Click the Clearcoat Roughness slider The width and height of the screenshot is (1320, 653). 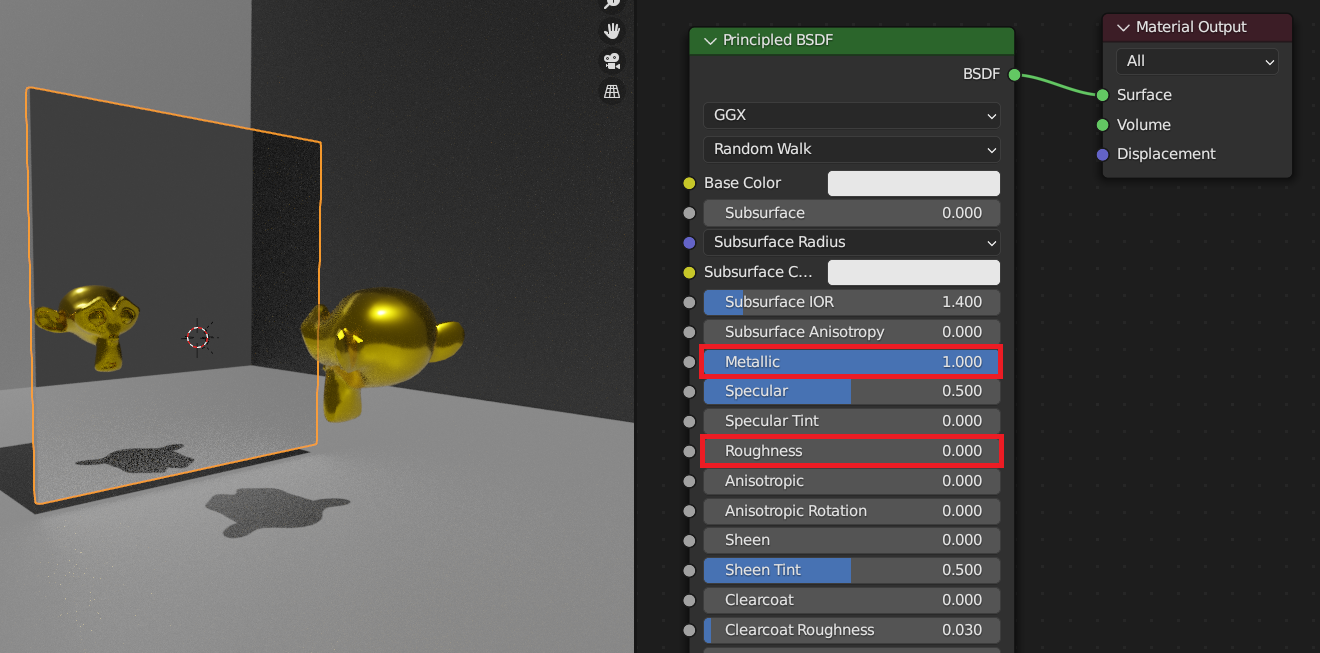tap(851, 630)
